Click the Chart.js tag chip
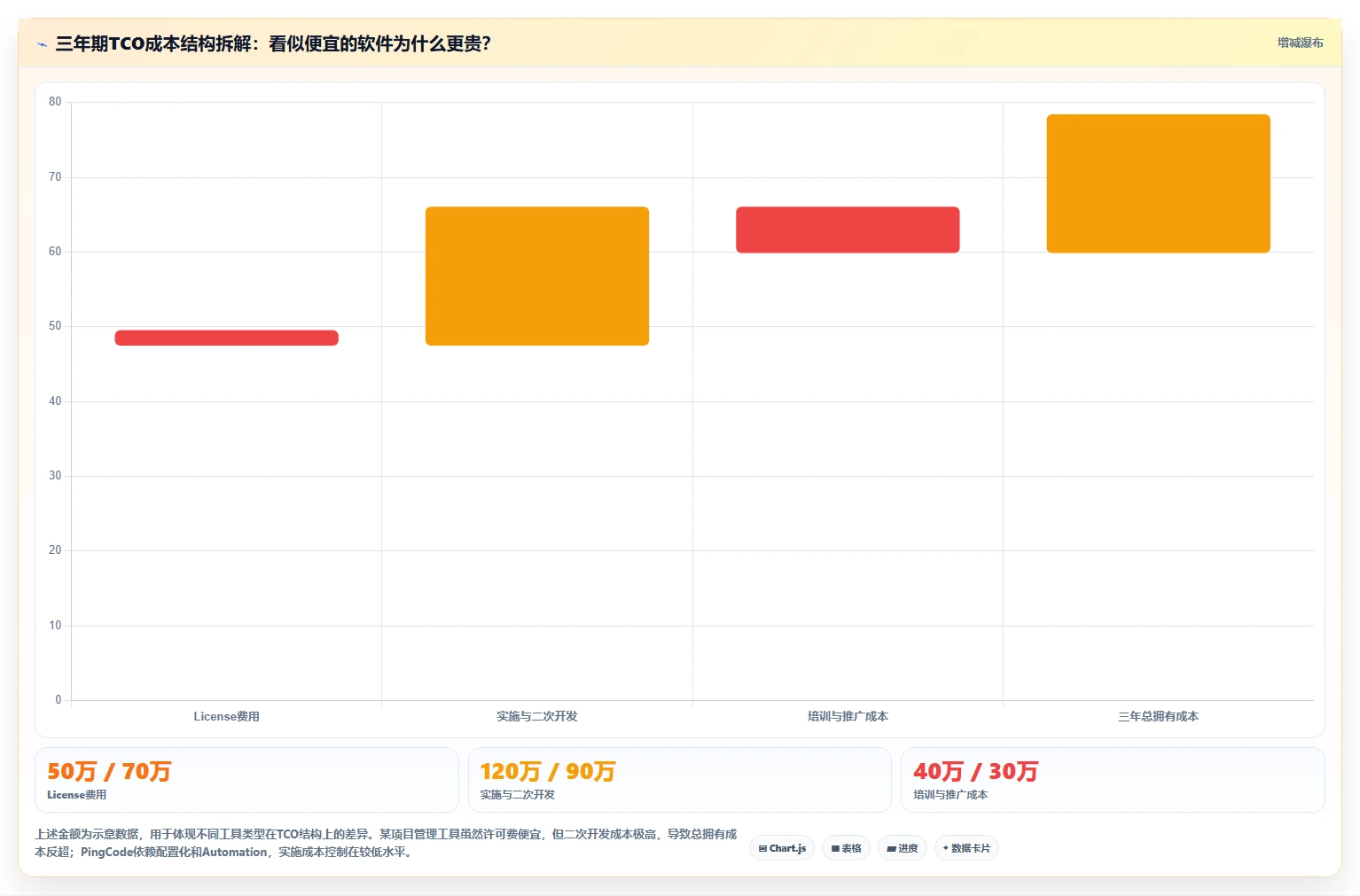Viewport: 1360px width, 896px height. [782, 848]
